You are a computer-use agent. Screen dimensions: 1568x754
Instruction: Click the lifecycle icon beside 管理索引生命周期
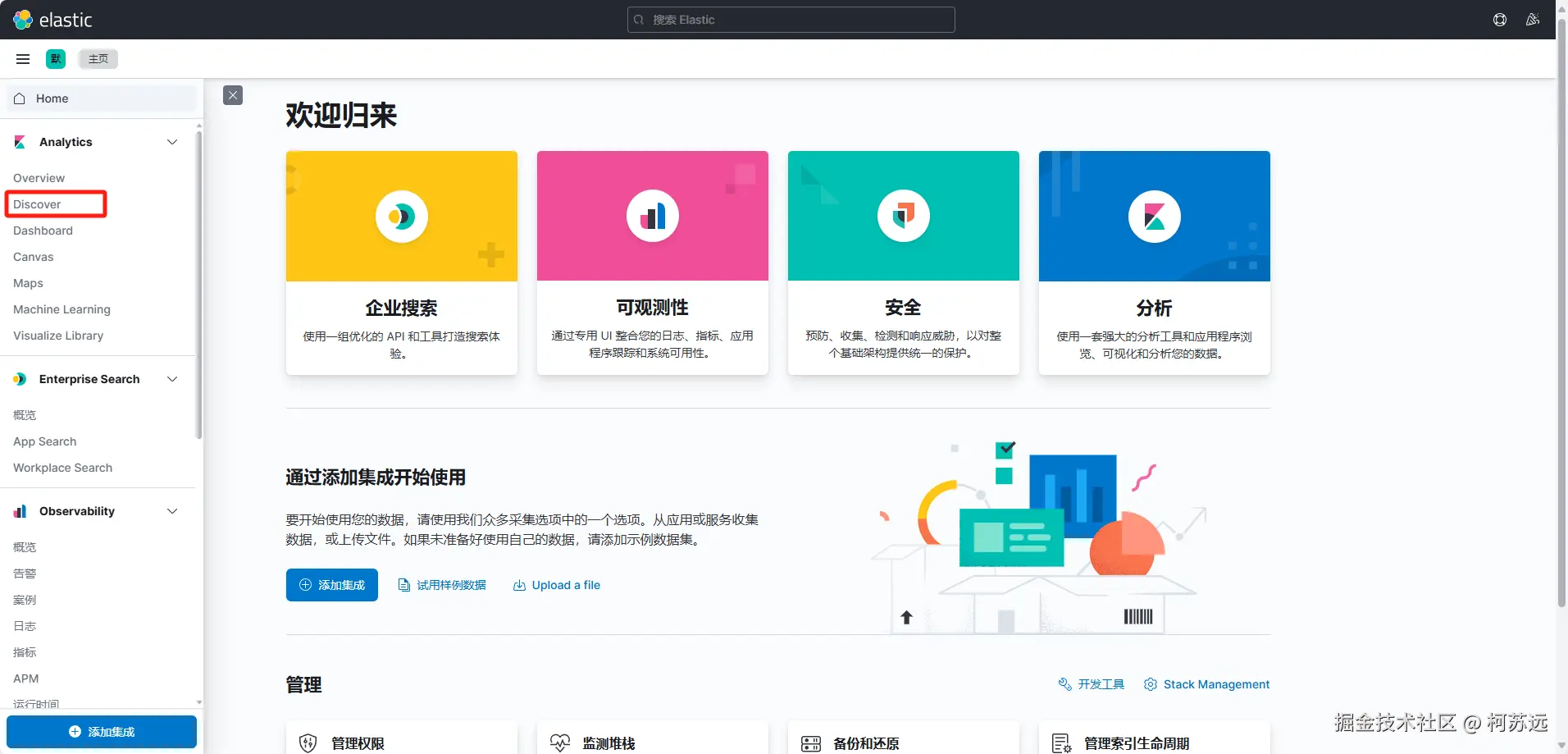1062,743
